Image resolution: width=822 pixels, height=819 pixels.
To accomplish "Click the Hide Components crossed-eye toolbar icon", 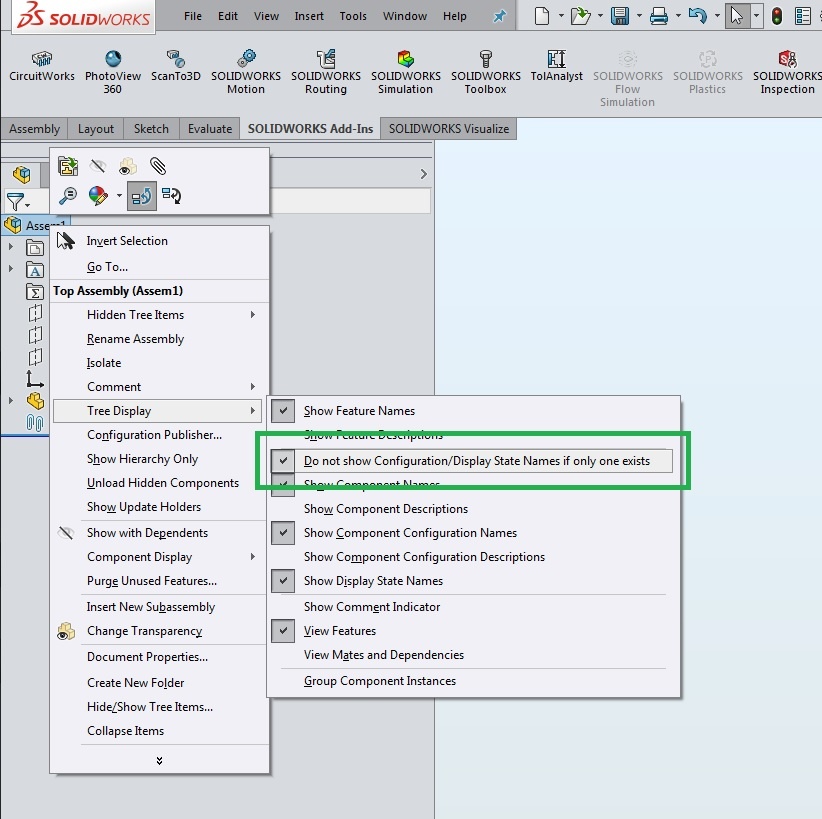I will coord(98,166).
